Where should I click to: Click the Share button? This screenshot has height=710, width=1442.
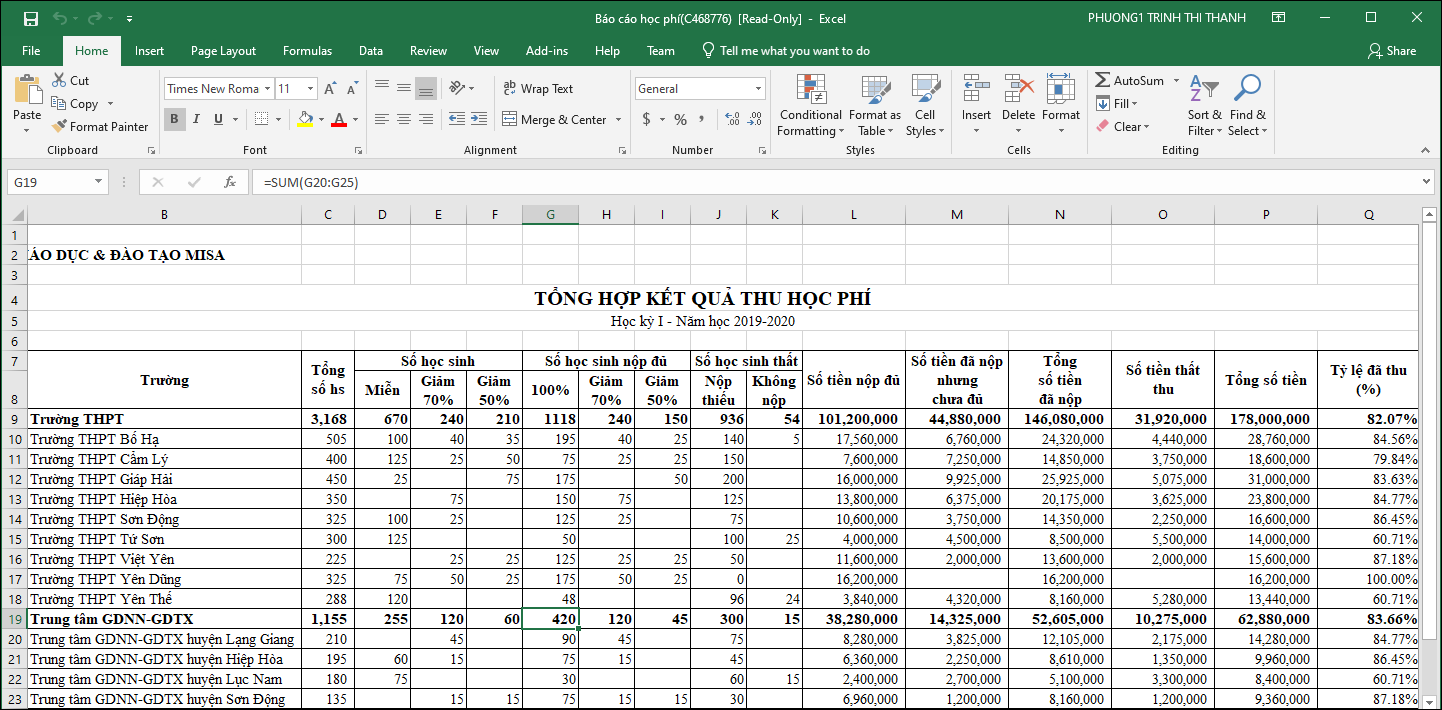pos(1392,51)
